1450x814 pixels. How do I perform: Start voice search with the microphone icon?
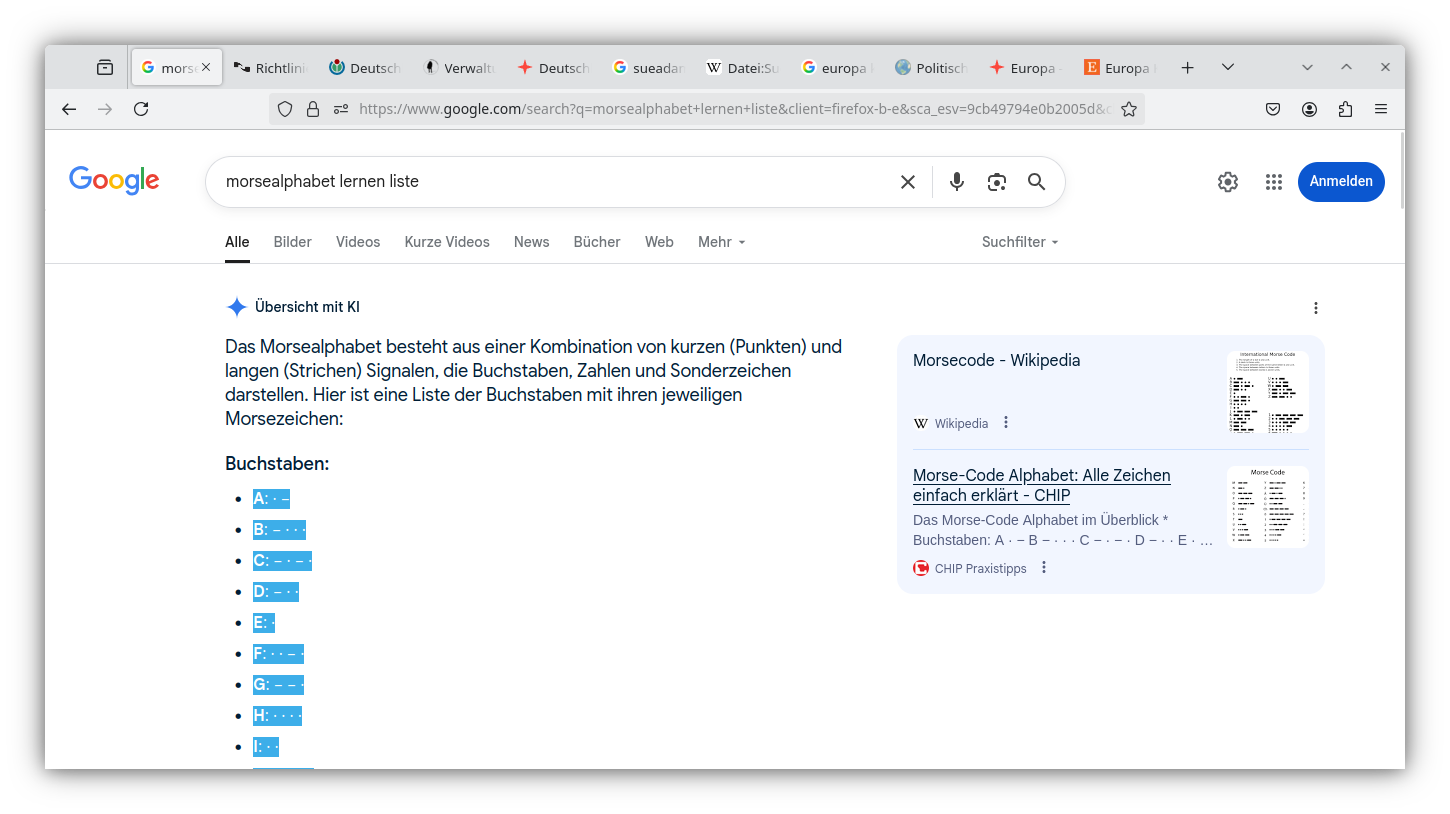pos(956,181)
